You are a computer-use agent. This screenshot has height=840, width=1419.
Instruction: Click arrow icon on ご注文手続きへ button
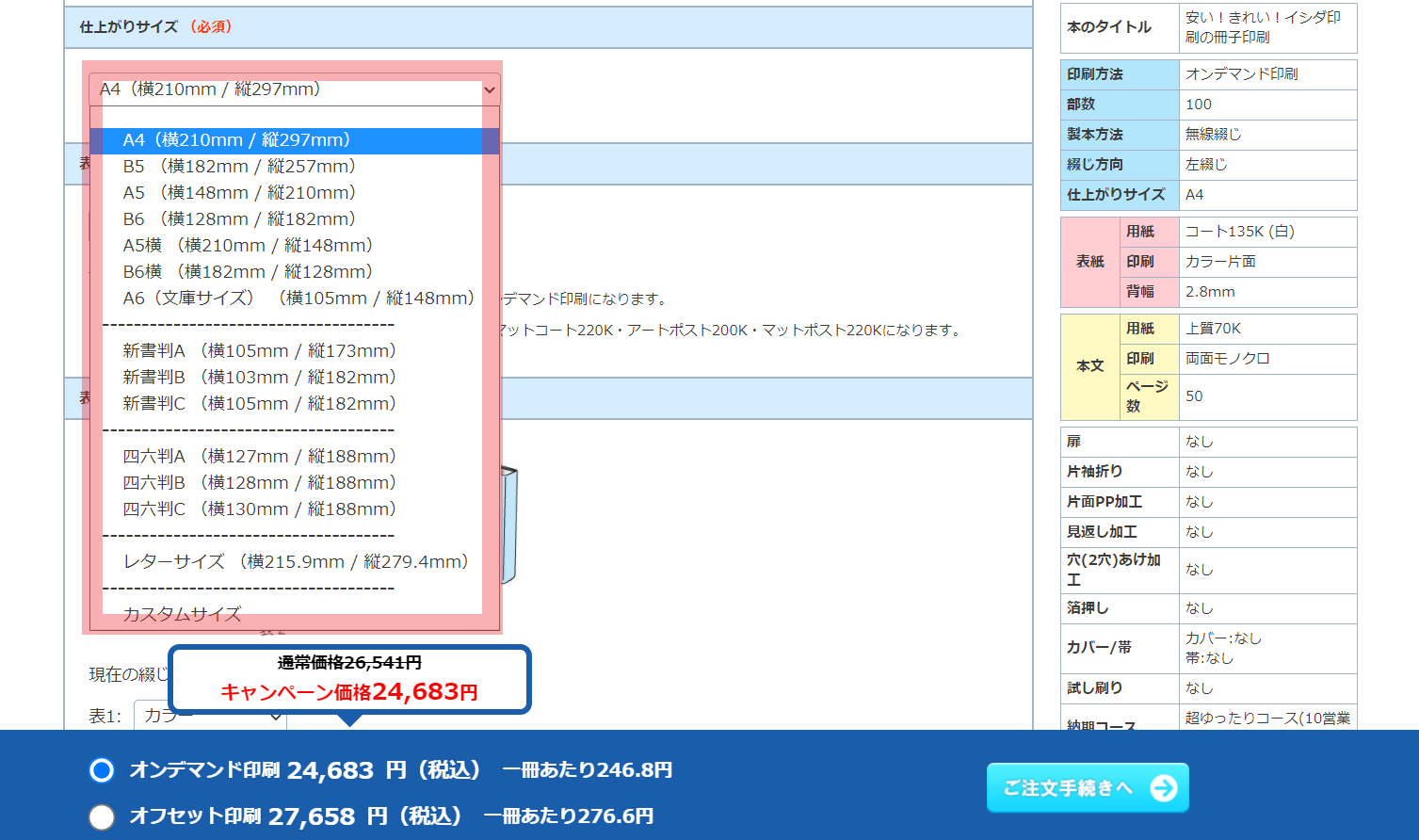[1164, 787]
